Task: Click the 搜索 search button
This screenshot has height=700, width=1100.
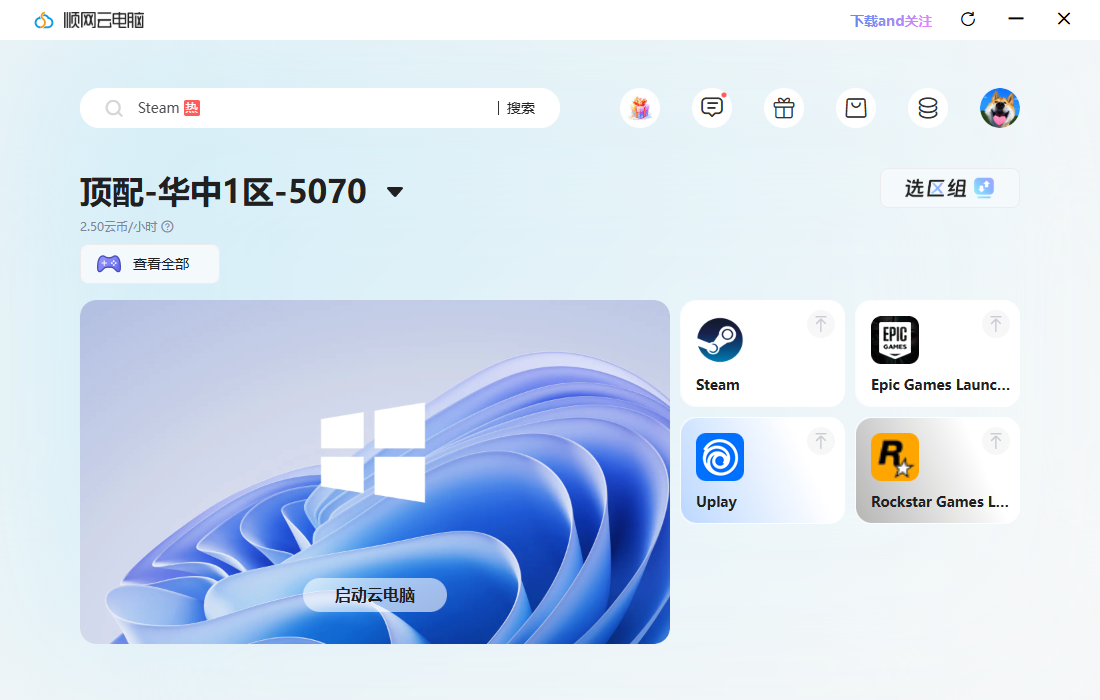Action: pyautogui.click(x=521, y=108)
